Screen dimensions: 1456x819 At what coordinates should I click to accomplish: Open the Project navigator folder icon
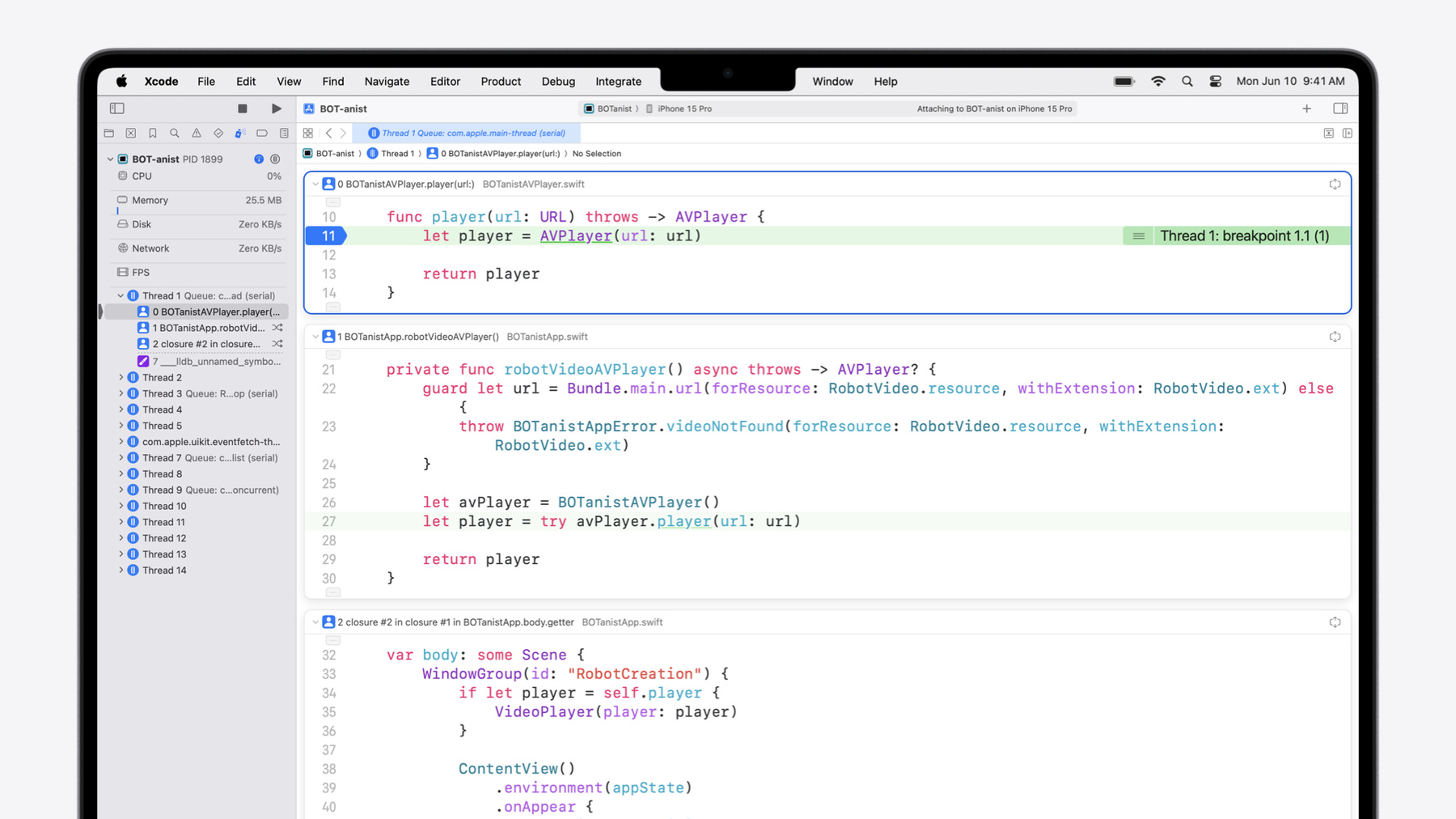(x=109, y=134)
